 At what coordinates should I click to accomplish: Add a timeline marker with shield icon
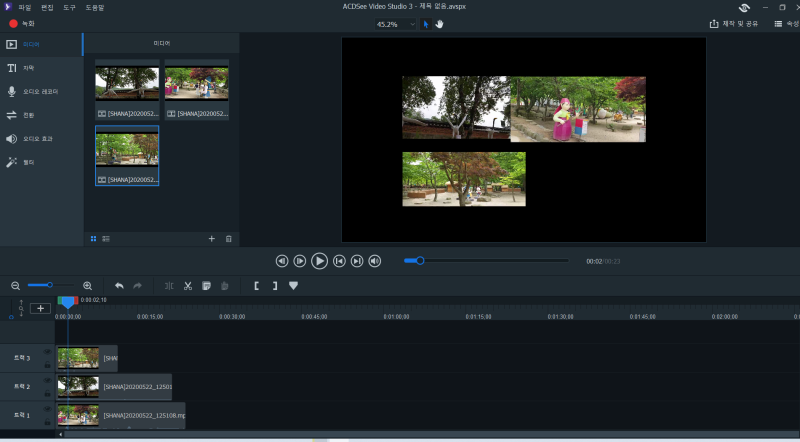click(293, 286)
